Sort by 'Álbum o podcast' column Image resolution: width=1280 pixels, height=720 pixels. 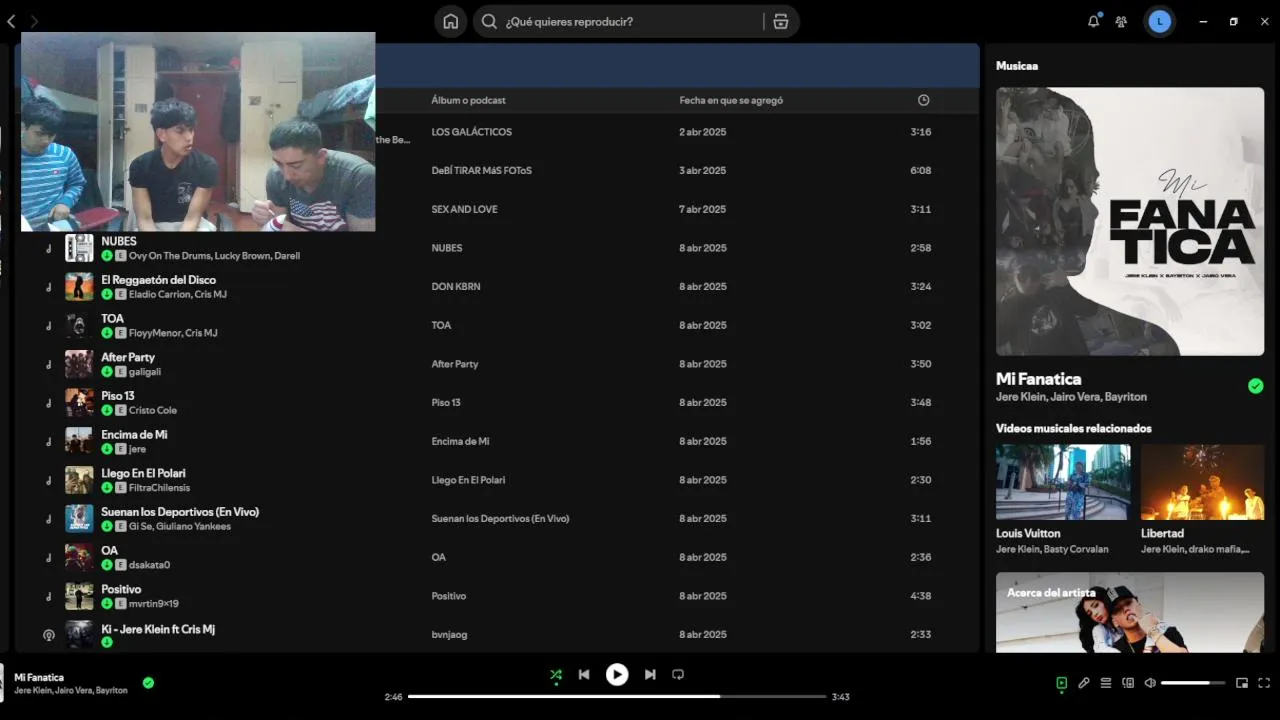pos(468,100)
